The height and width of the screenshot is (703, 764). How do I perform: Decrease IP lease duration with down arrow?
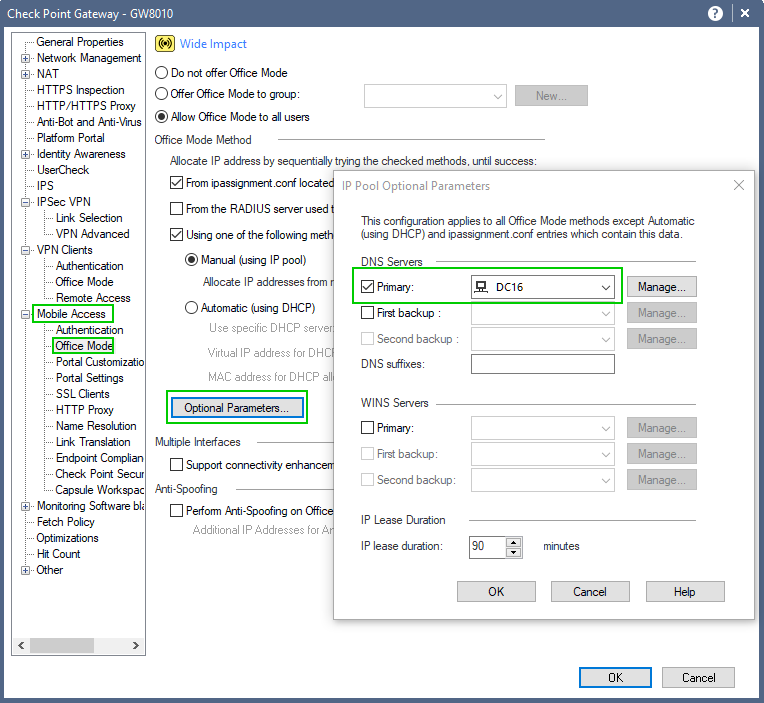tap(514, 552)
